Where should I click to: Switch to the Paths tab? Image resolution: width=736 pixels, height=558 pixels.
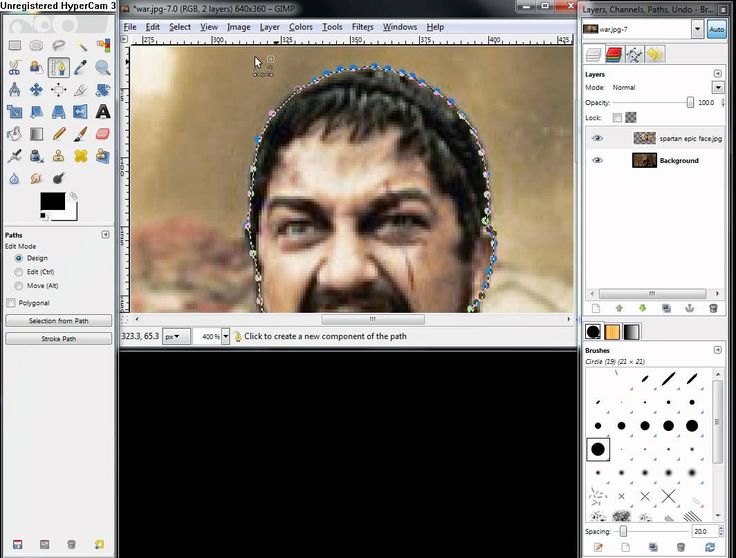click(x=634, y=54)
